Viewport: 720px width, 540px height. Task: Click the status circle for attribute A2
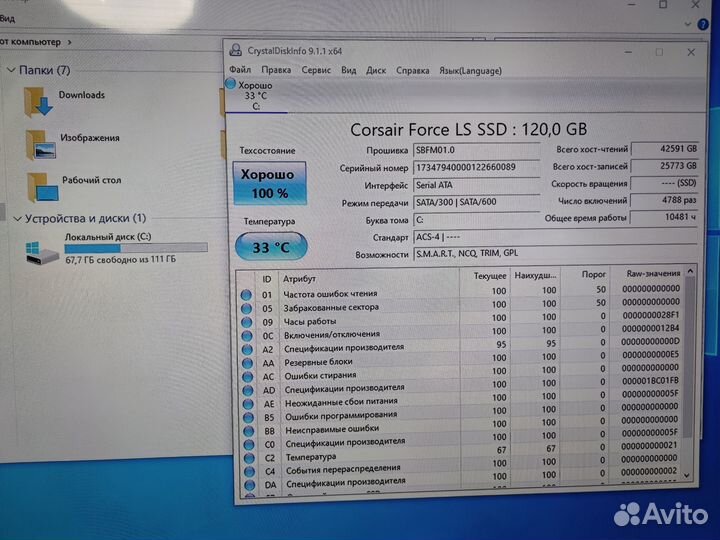tap(247, 349)
